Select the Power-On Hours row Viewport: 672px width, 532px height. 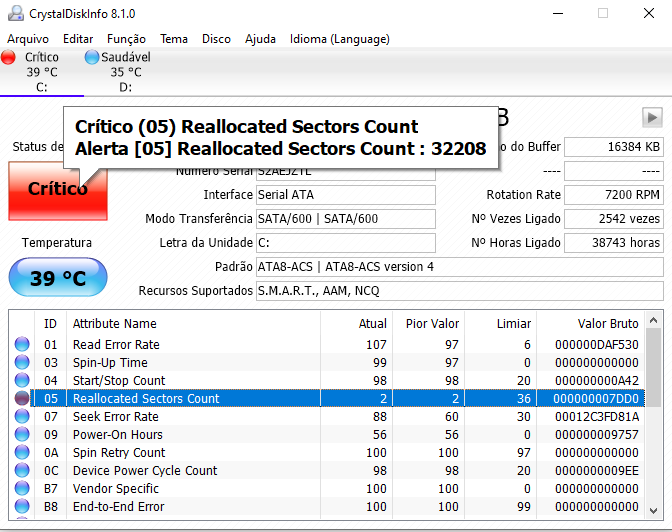point(327,434)
